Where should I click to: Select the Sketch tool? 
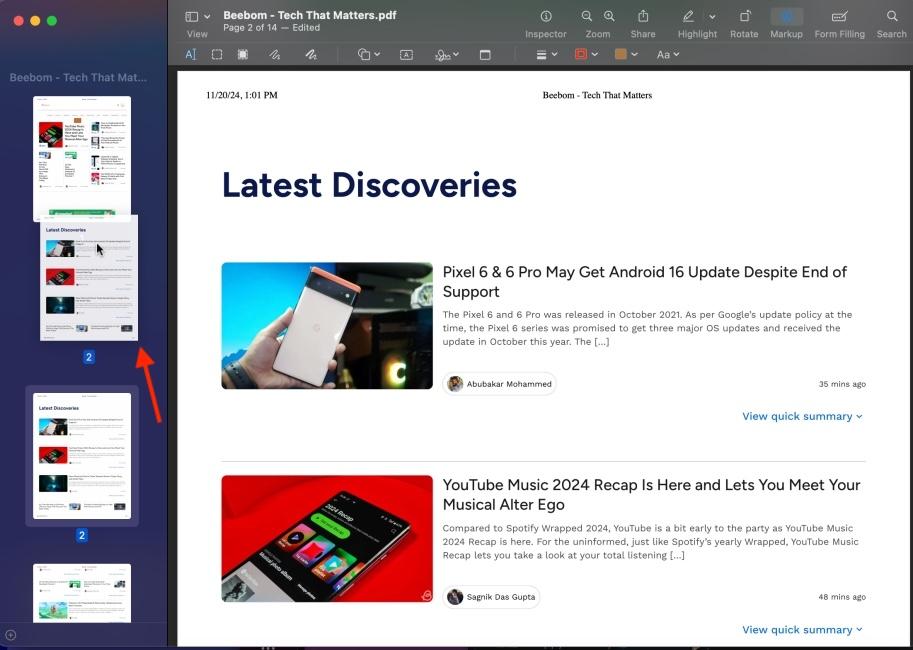click(275, 54)
